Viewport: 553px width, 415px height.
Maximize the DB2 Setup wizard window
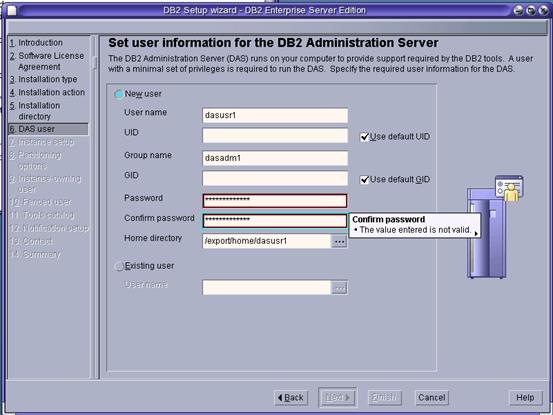tap(531, 10)
